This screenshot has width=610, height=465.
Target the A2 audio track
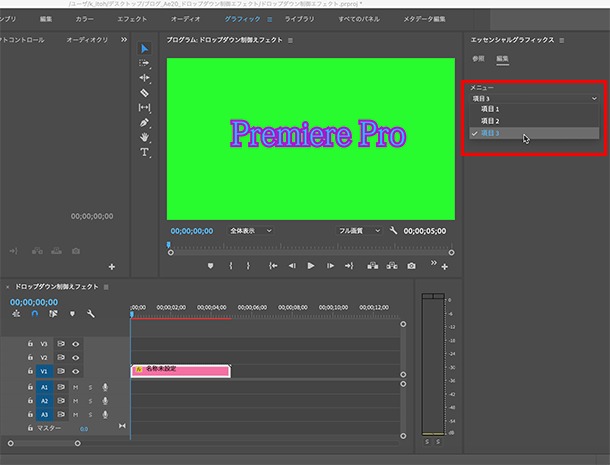point(44,401)
